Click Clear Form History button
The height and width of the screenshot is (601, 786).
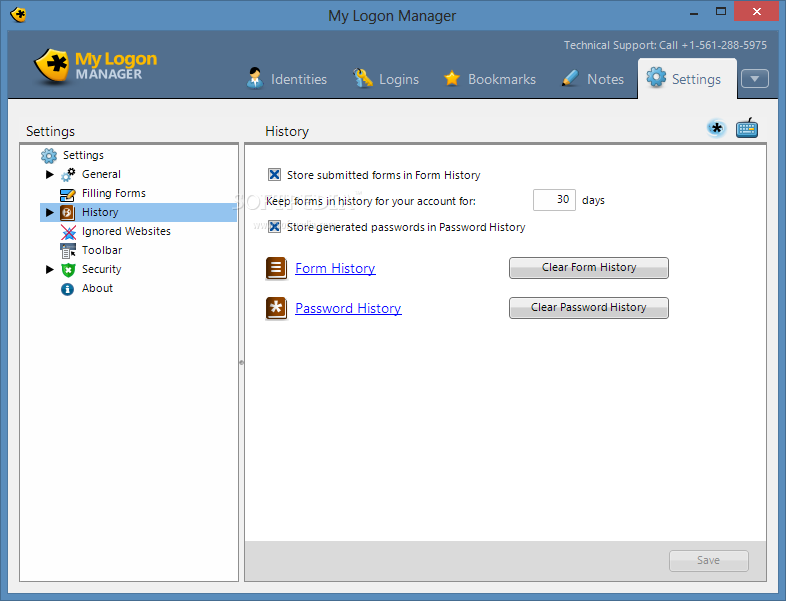tap(588, 268)
